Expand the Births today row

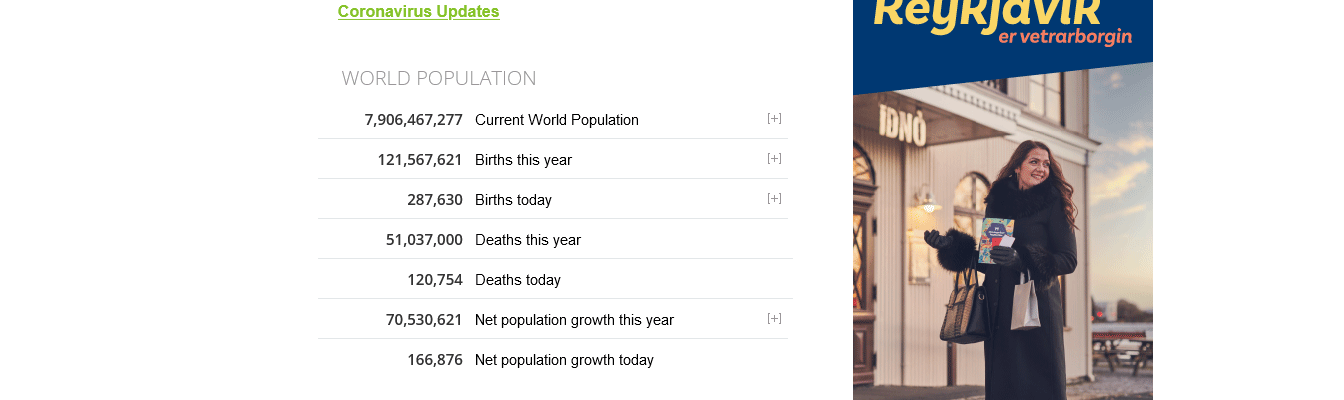point(774,199)
